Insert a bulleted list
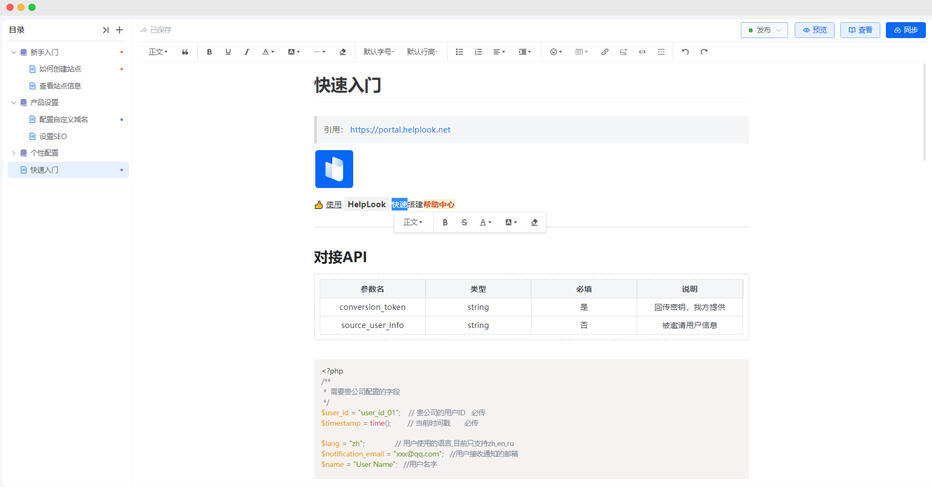Image resolution: width=932 pixels, height=487 pixels. 459,52
